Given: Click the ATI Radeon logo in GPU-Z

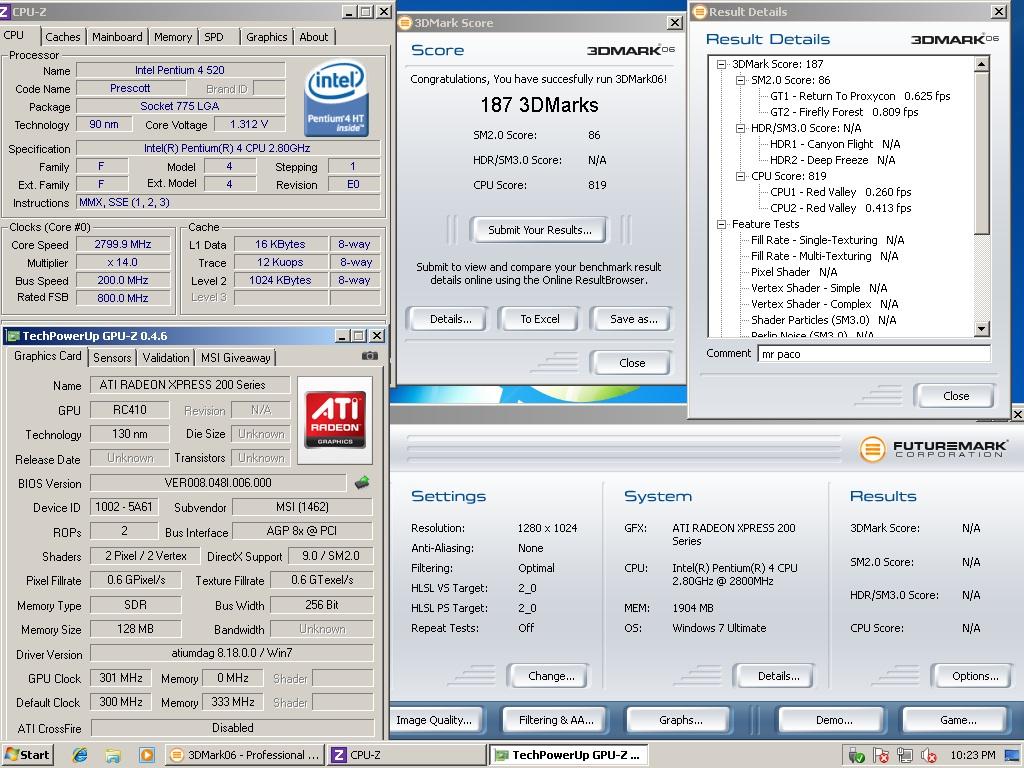Looking at the screenshot, I should click(335, 420).
